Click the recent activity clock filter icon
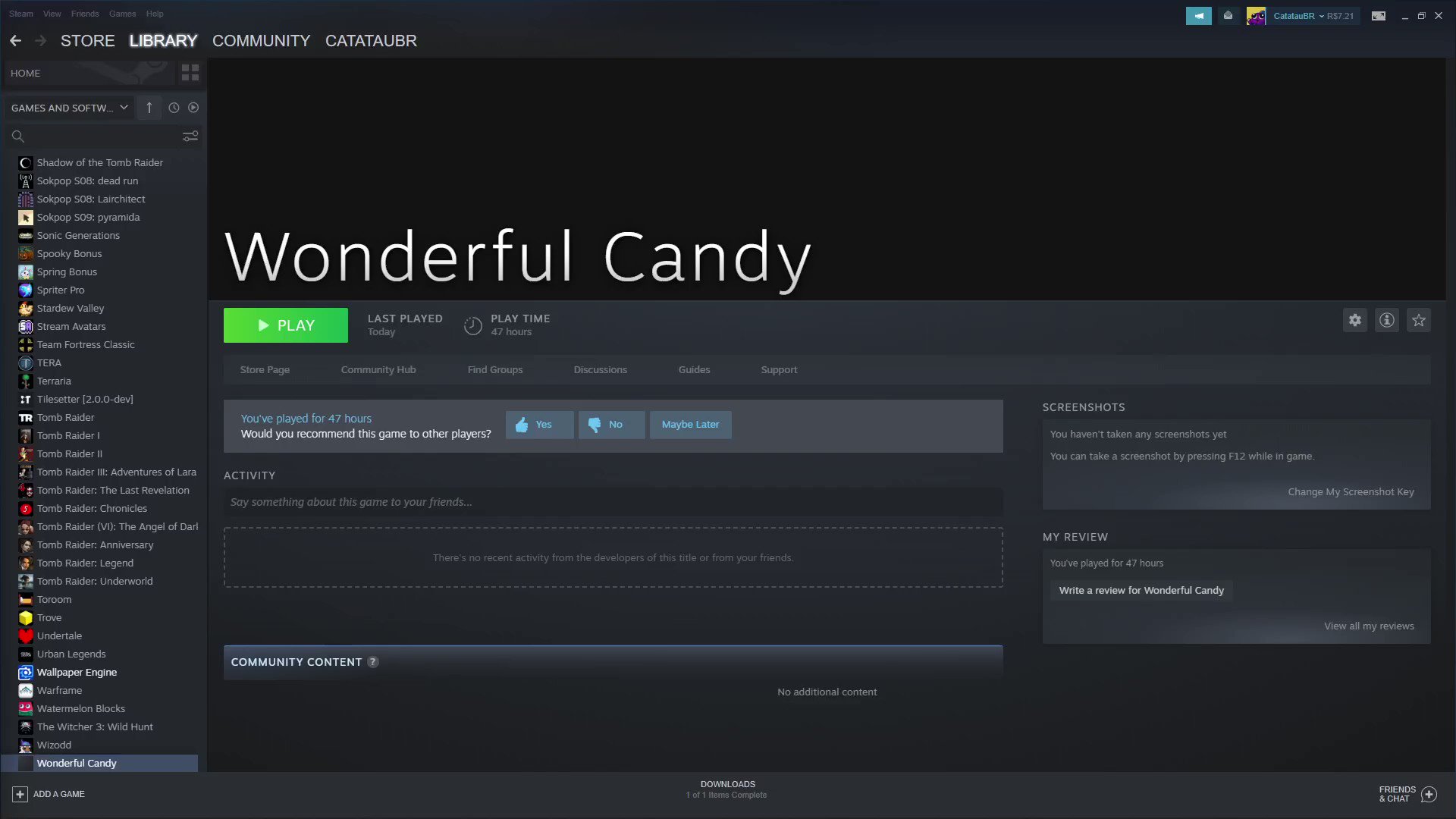Screen dimensions: 1456x819 coord(174,108)
